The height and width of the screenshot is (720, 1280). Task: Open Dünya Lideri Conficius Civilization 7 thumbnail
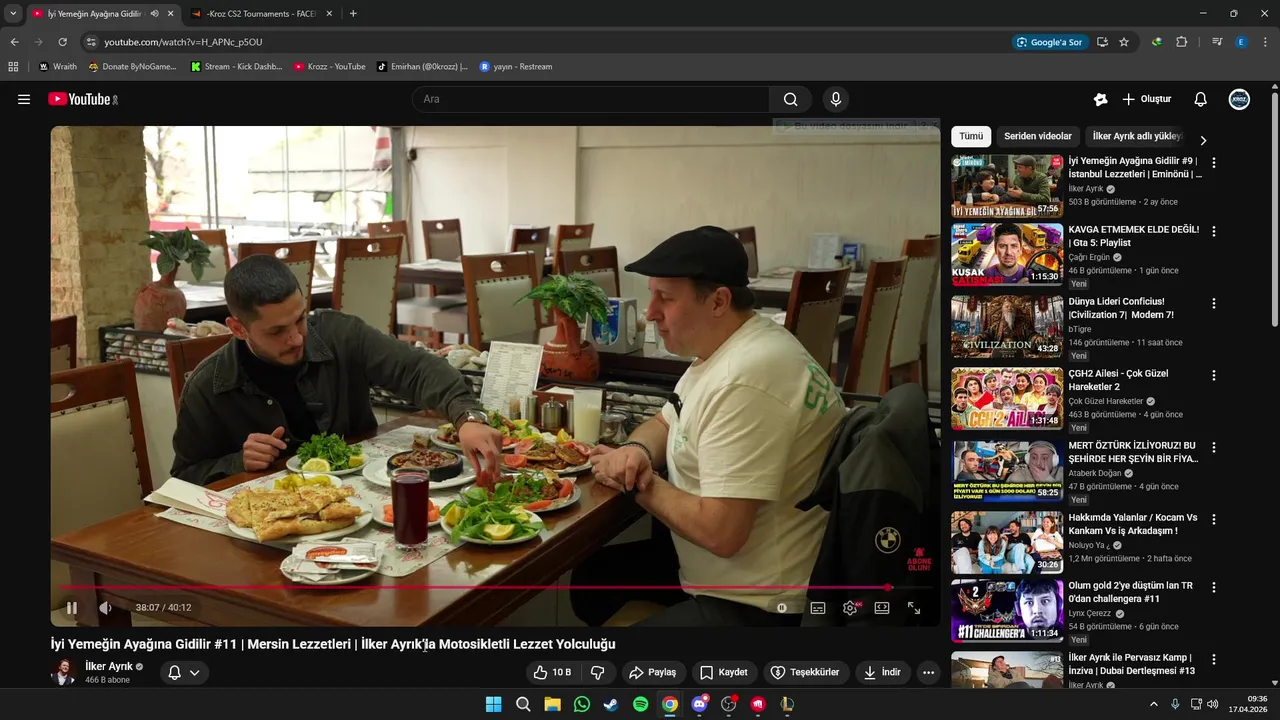1007,327
